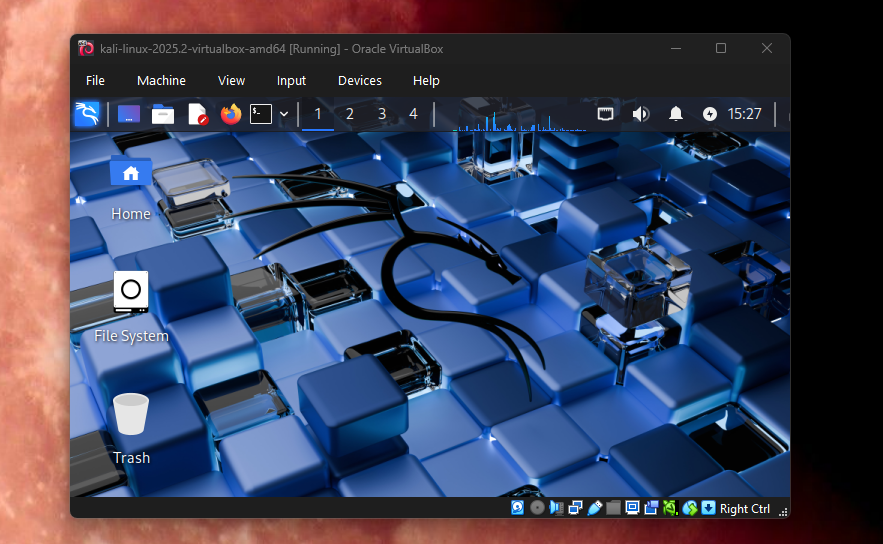Click the shared folders status icon
This screenshot has width=883, height=544.
click(613, 508)
